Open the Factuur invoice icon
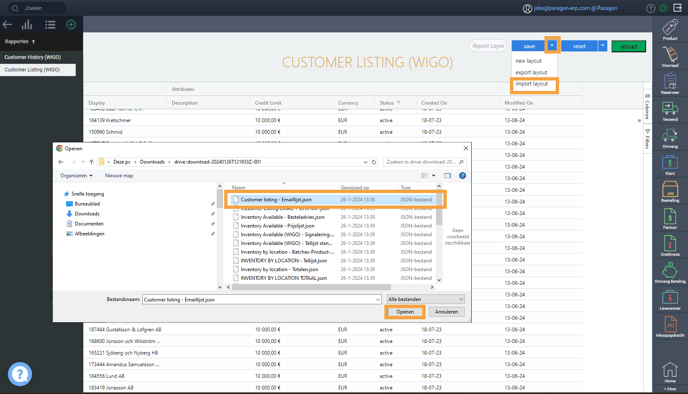The width and height of the screenshot is (688, 394). coord(670,217)
